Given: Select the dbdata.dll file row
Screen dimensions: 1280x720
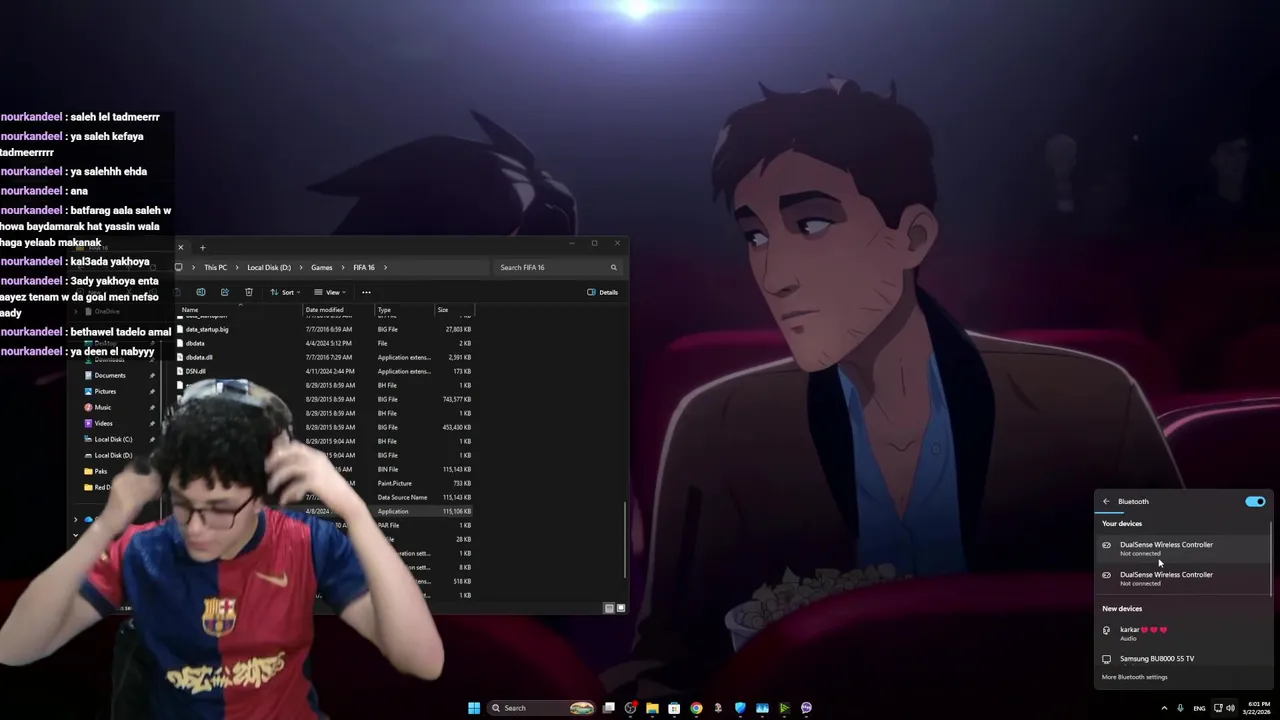Looking at the screenshot, I should [324, 357].
